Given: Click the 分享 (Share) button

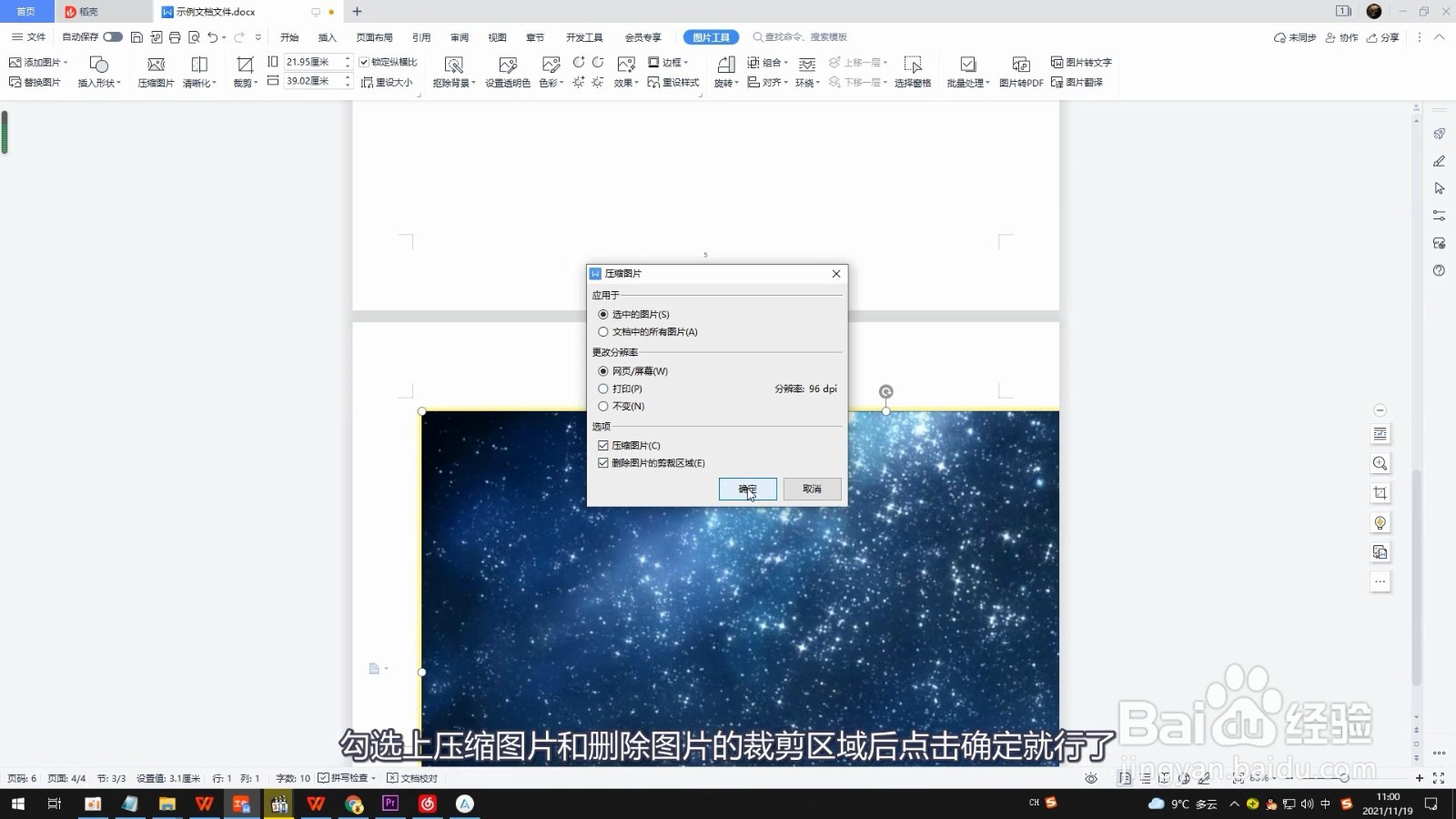Looking at the screenshot, I should coord(1383,37).
